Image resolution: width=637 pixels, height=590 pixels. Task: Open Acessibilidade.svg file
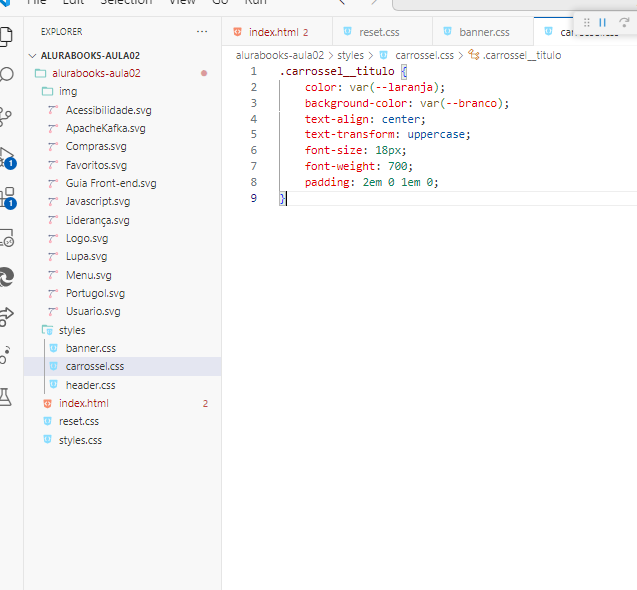[x=122, y=110]
